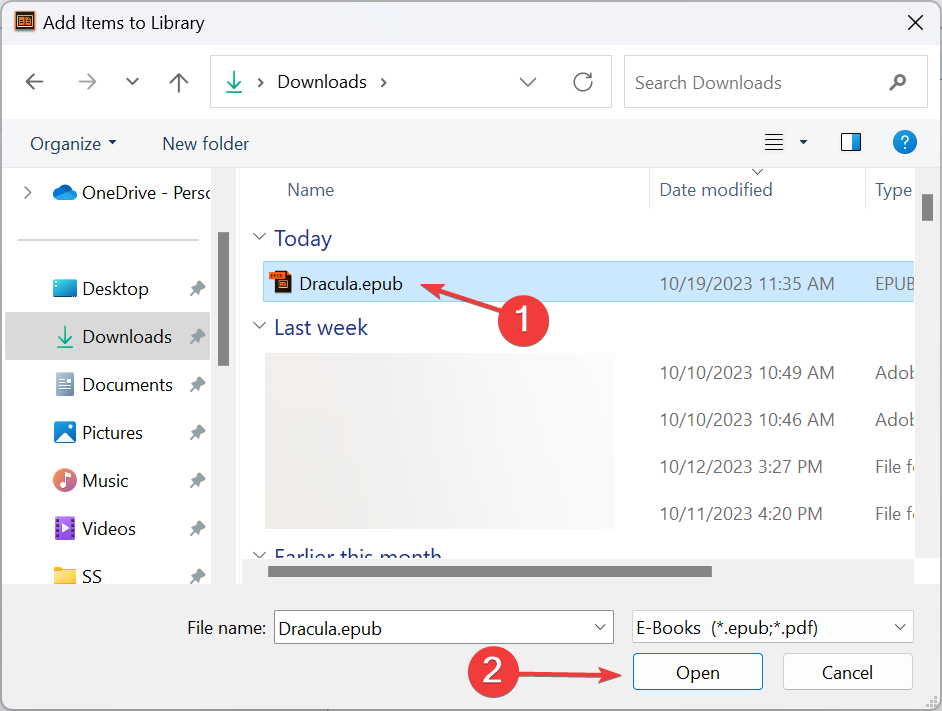This screenshot has width=942, height=711.
Task: Select the 10/12/2023 3:27 PM row
Action: click(589, 467)
